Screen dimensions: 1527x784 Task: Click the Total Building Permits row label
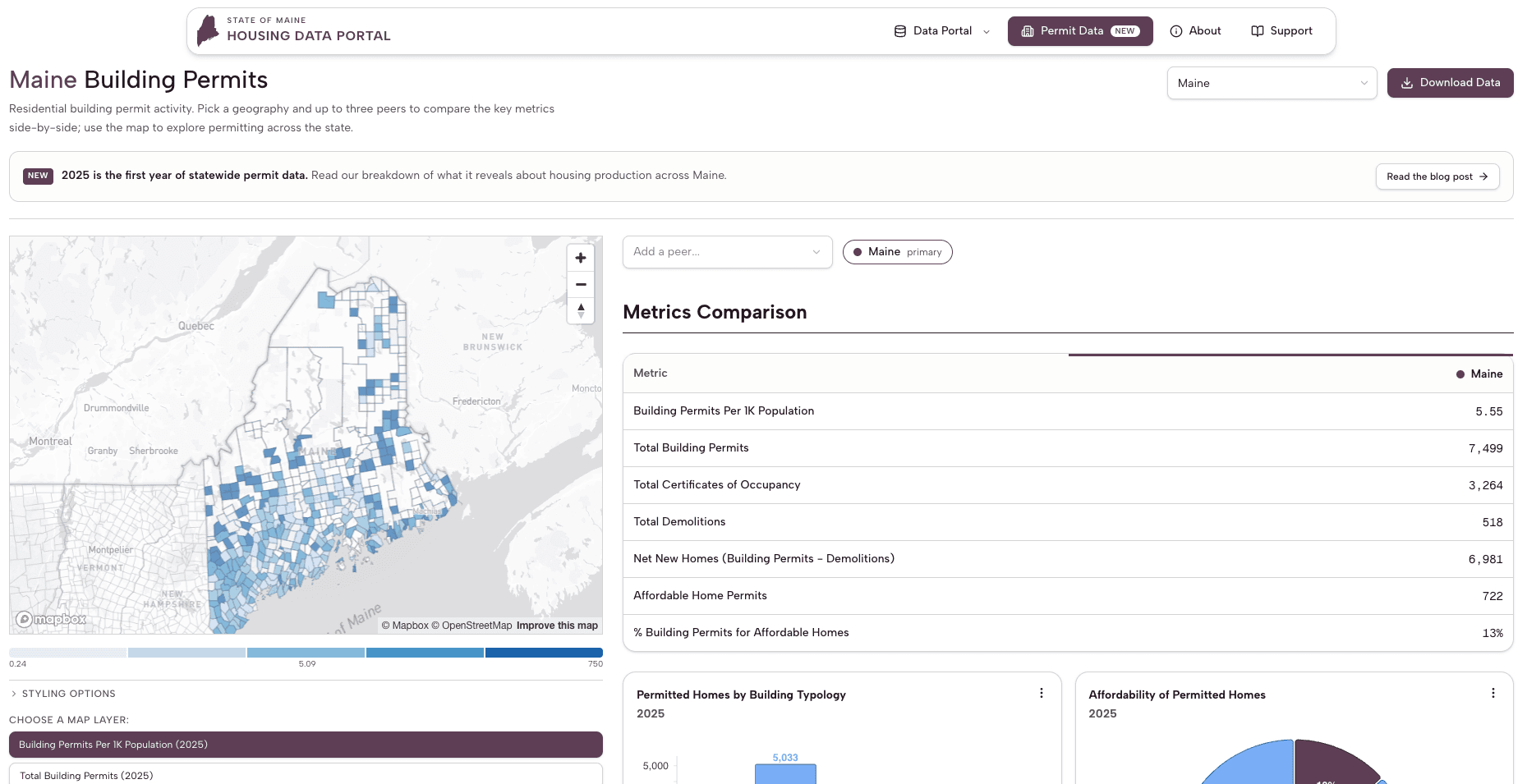pyautogui.click(x=691, y=448)
